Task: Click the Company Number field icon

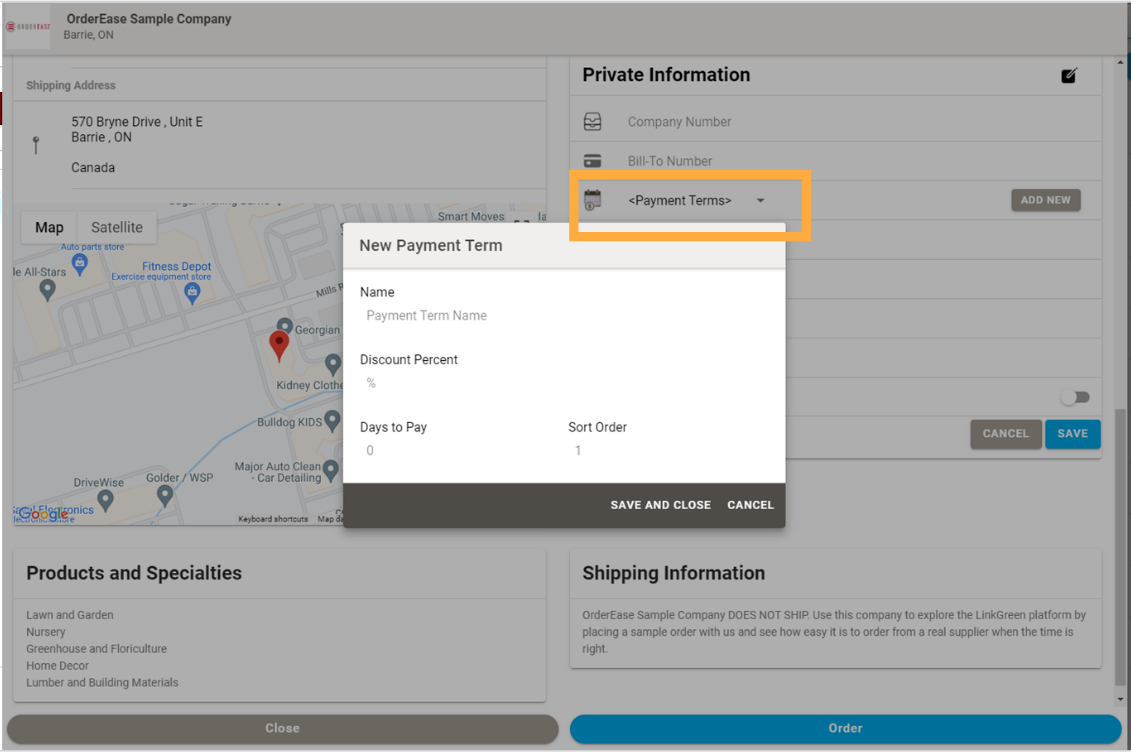Action: 593,120
